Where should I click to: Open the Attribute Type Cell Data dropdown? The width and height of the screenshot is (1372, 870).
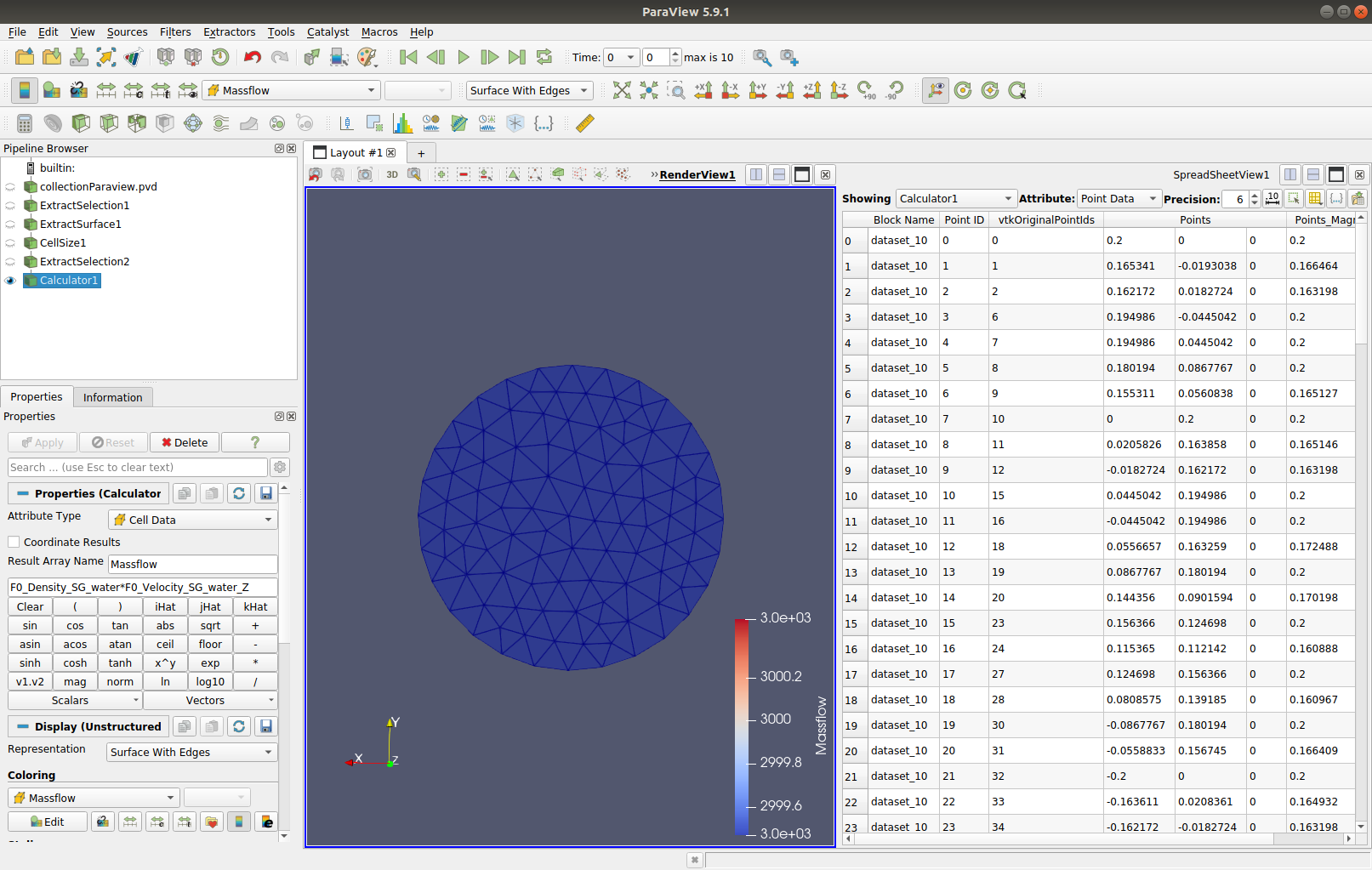pyautogui.click(x=193, y=520)
